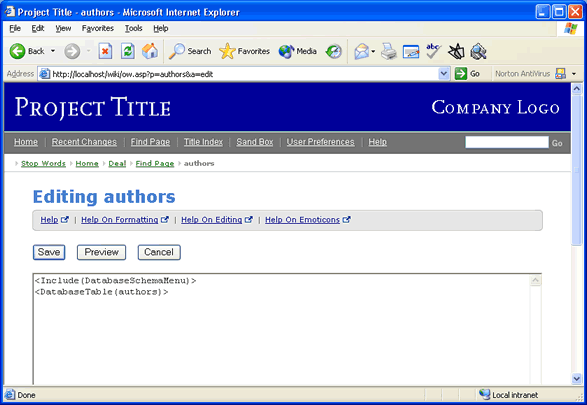Click the page icon in address bar
Screen dimensions: 587x405
pyautogui.click(x=45, y=74)
